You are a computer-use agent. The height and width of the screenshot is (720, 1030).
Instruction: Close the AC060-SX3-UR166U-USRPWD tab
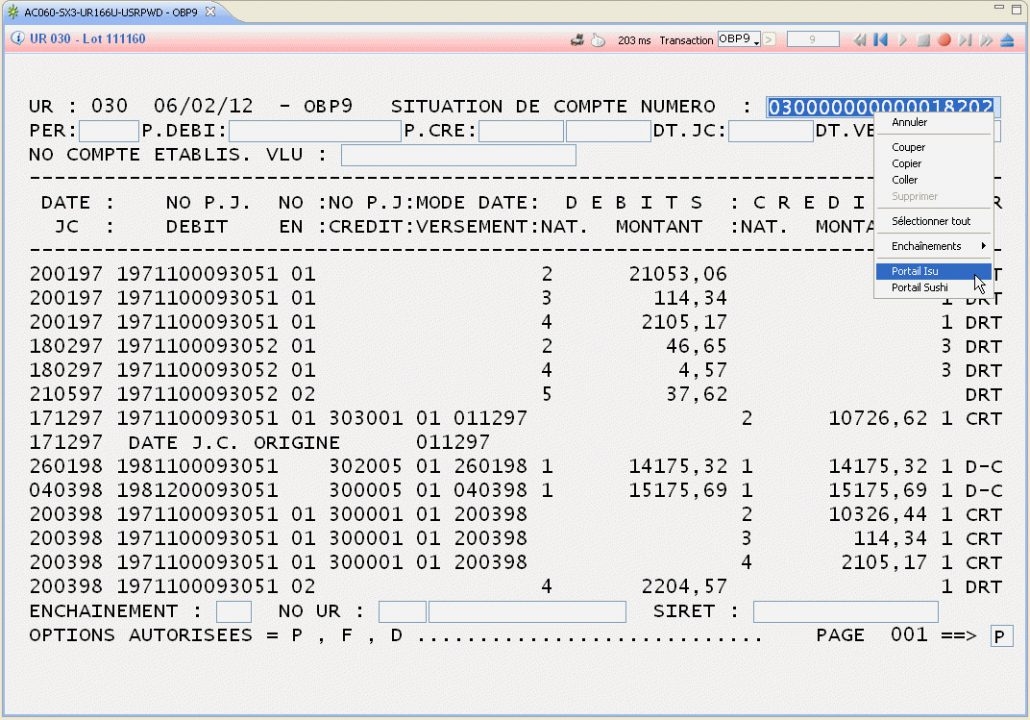click(x=210, y=11)
